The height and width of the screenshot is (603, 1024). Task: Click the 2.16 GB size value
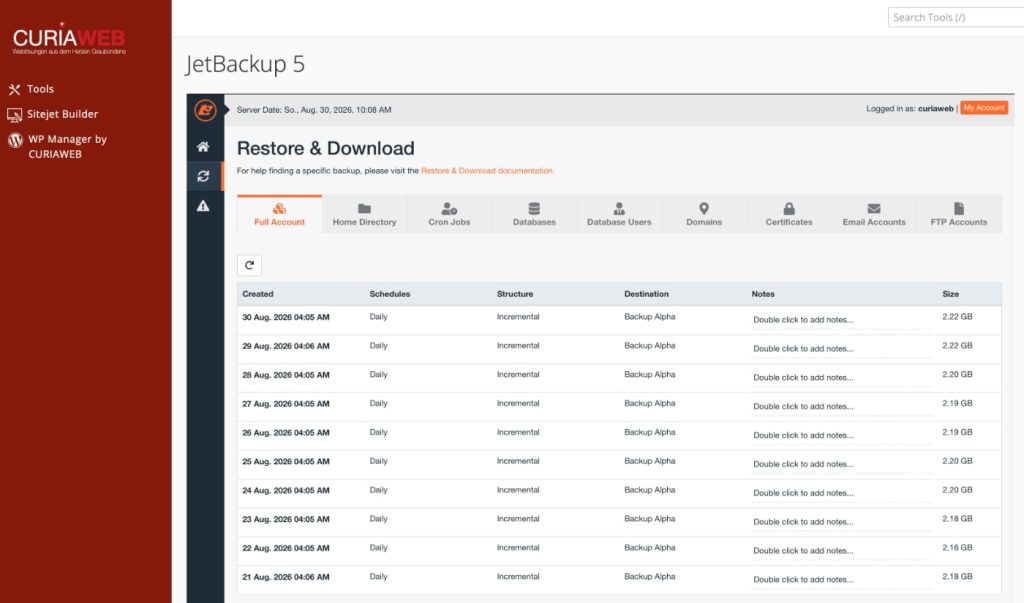(x=957, y=547)
